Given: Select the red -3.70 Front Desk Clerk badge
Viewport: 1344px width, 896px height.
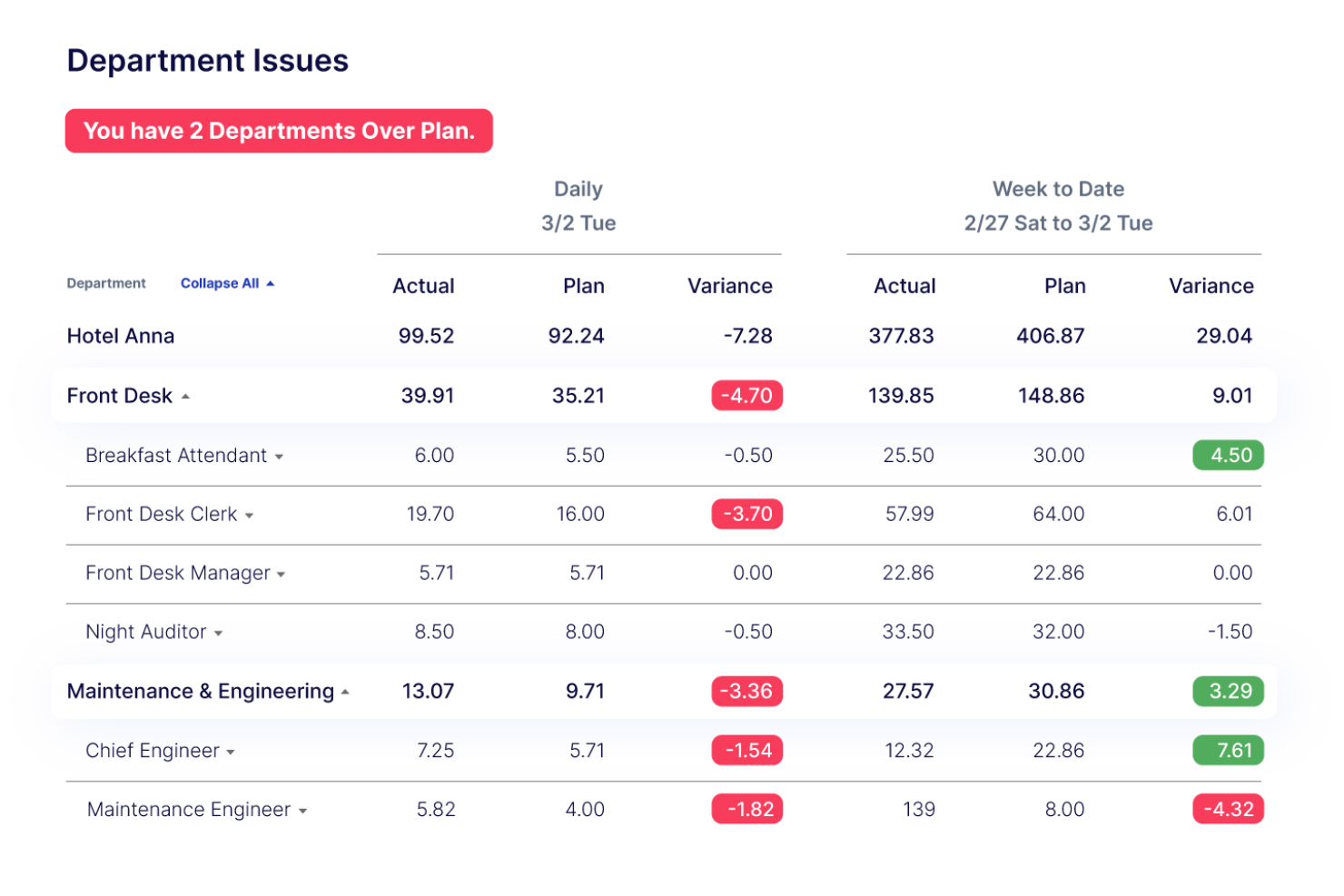Looking at the screenshot, I should (x=746, y=514).
